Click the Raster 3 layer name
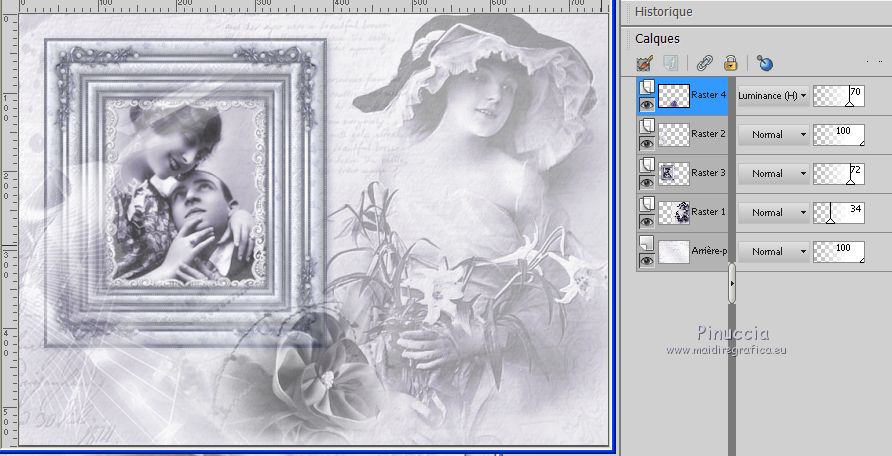 [x=708, y=172]
